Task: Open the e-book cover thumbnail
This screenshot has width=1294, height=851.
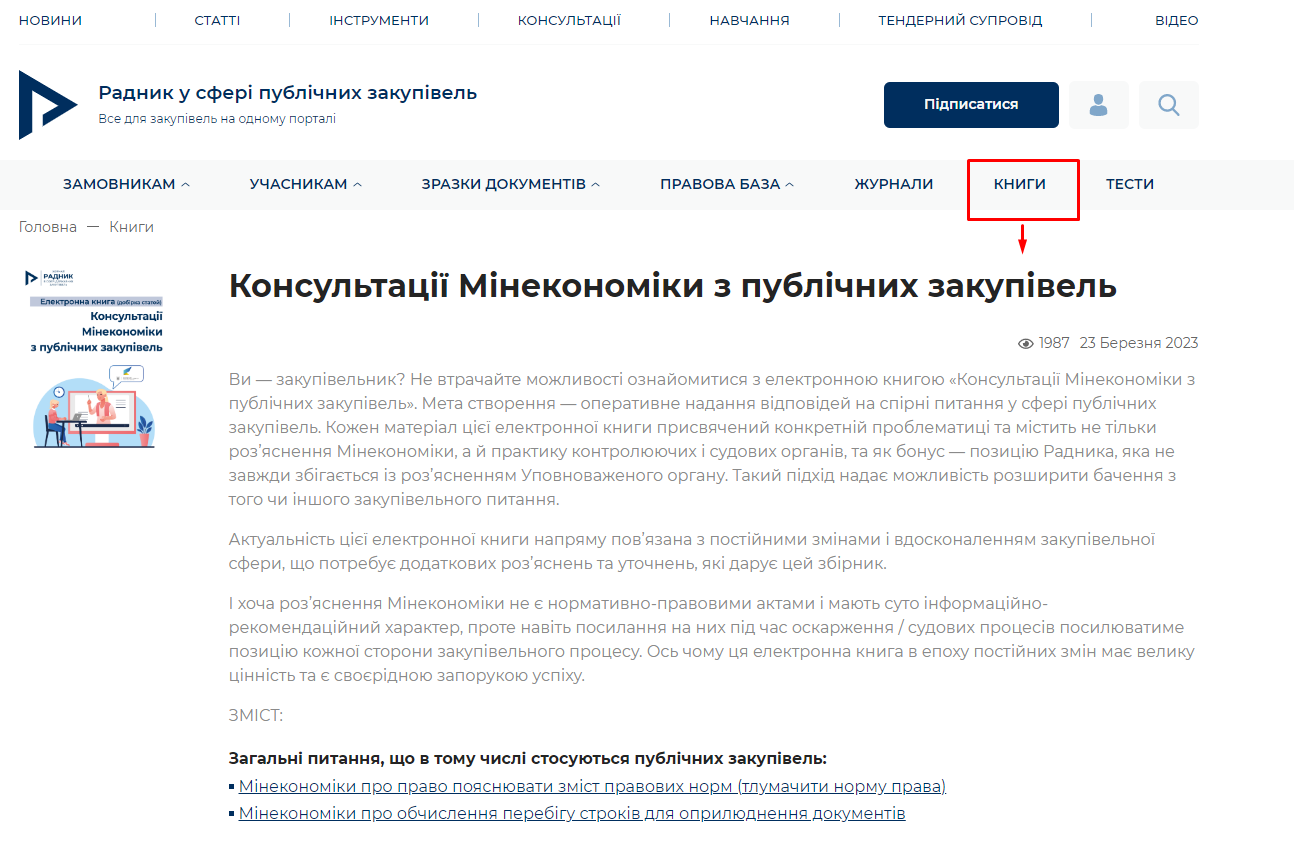Action: pos(95,358)
